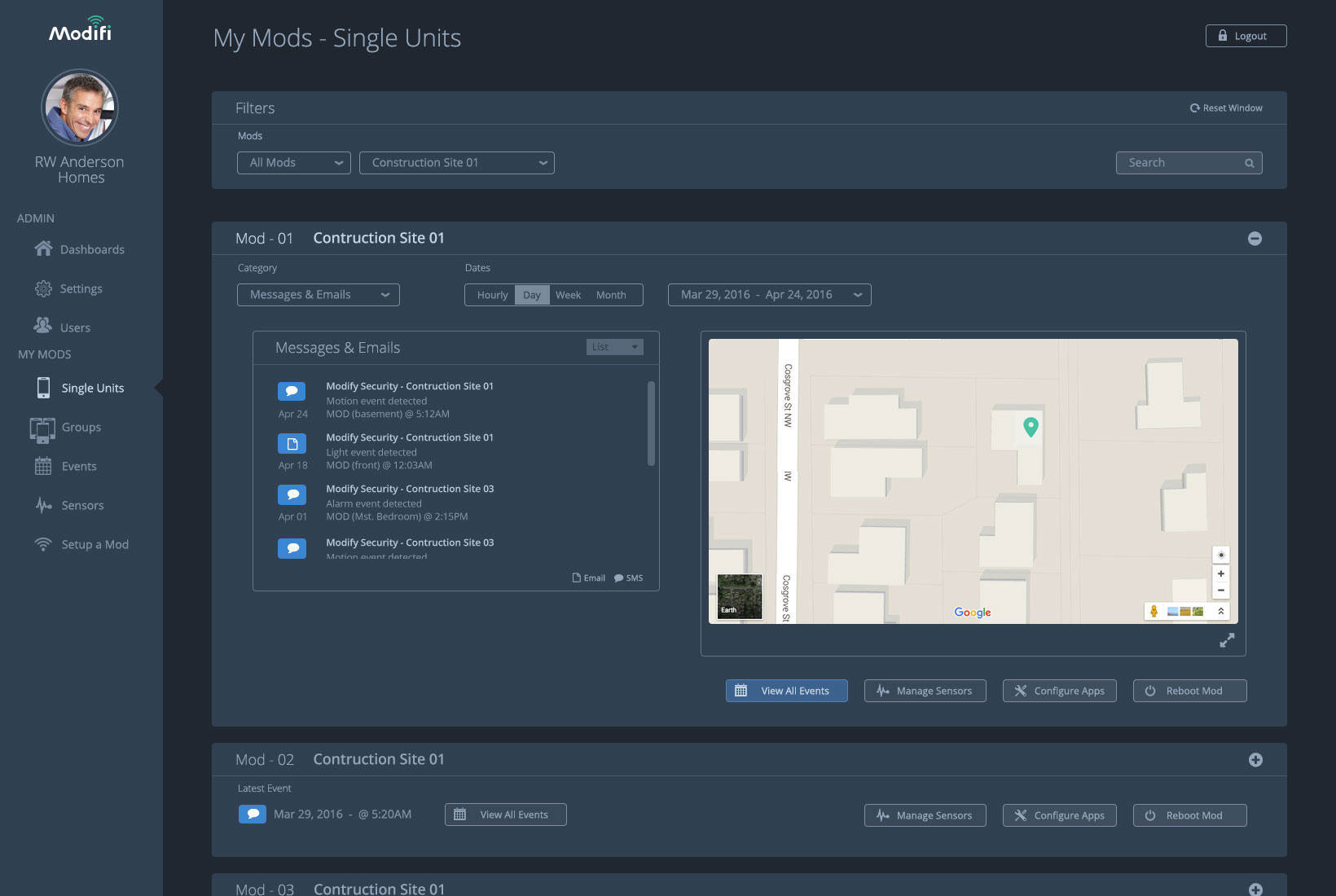Screen dimensions: 1336x896
Task: Click Manage Sensors for Mod 02
Action: click(x=925, y=815)
